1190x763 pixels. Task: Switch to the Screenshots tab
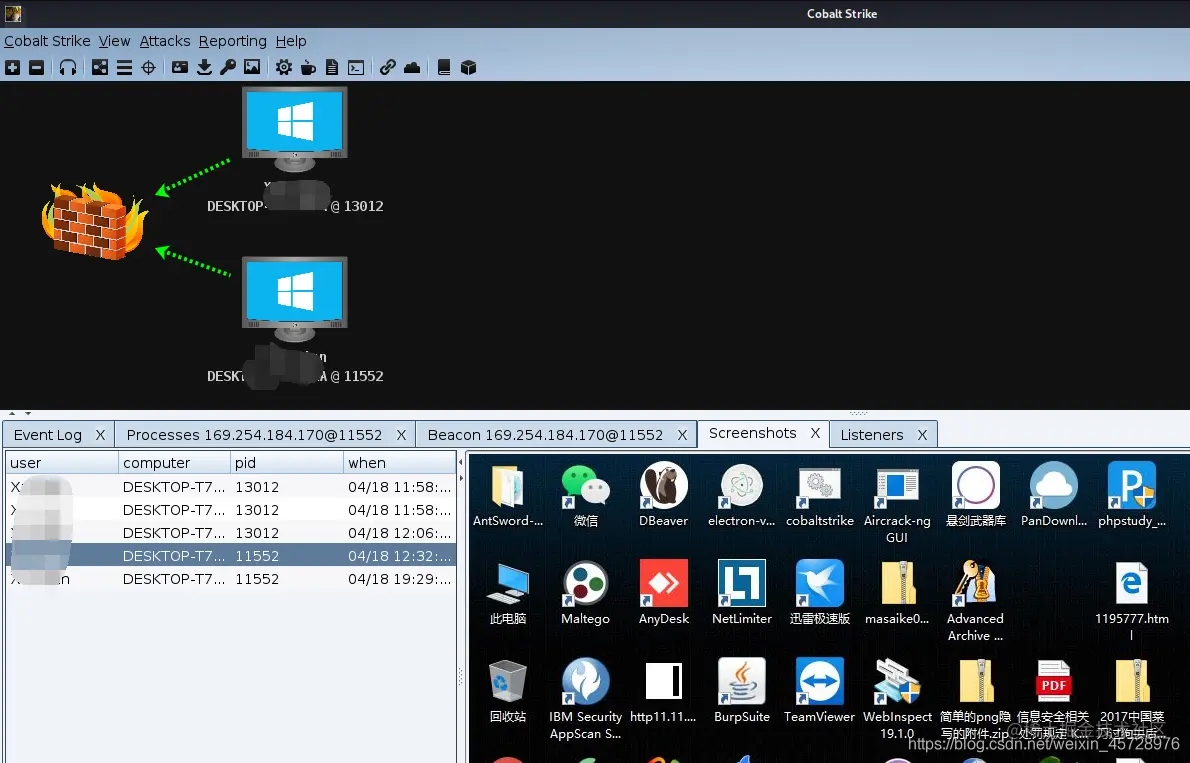[753, 433]
